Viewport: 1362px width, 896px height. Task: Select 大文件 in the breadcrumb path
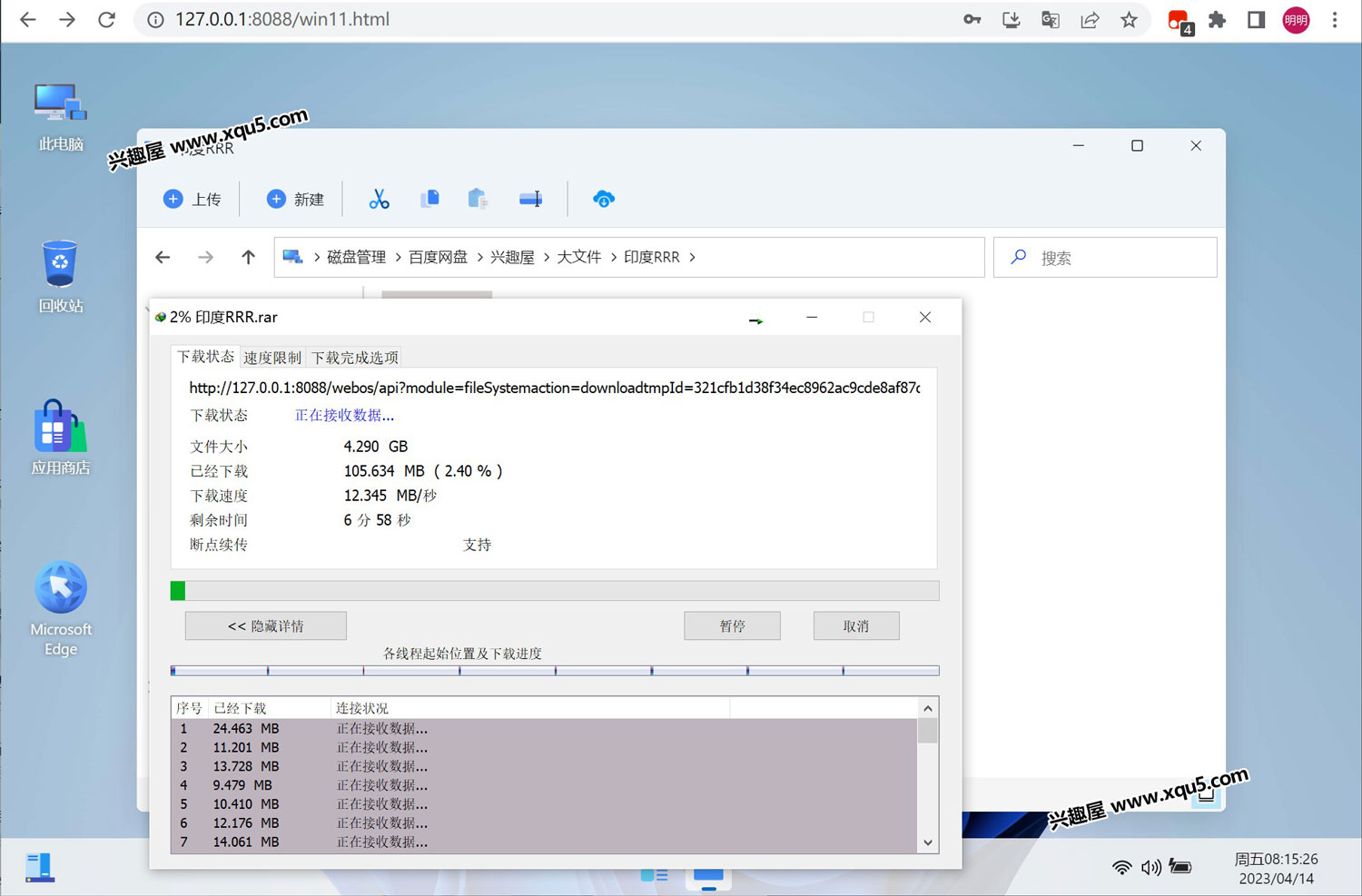pos(578,257)
